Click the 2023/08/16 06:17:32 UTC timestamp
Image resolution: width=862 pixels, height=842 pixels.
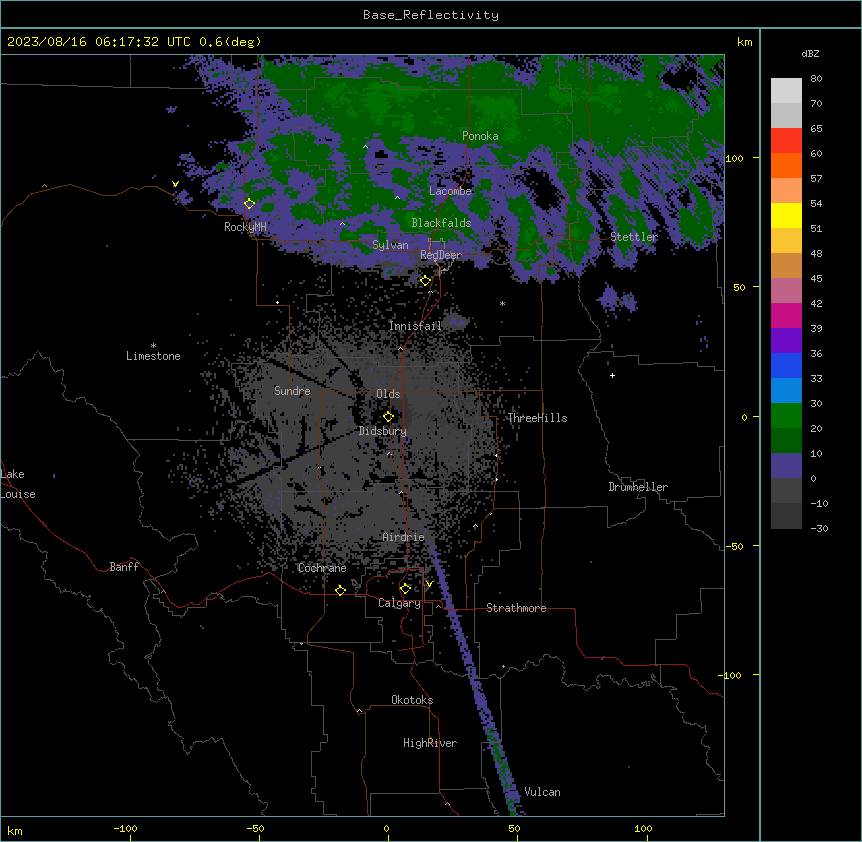coord(99,42)
